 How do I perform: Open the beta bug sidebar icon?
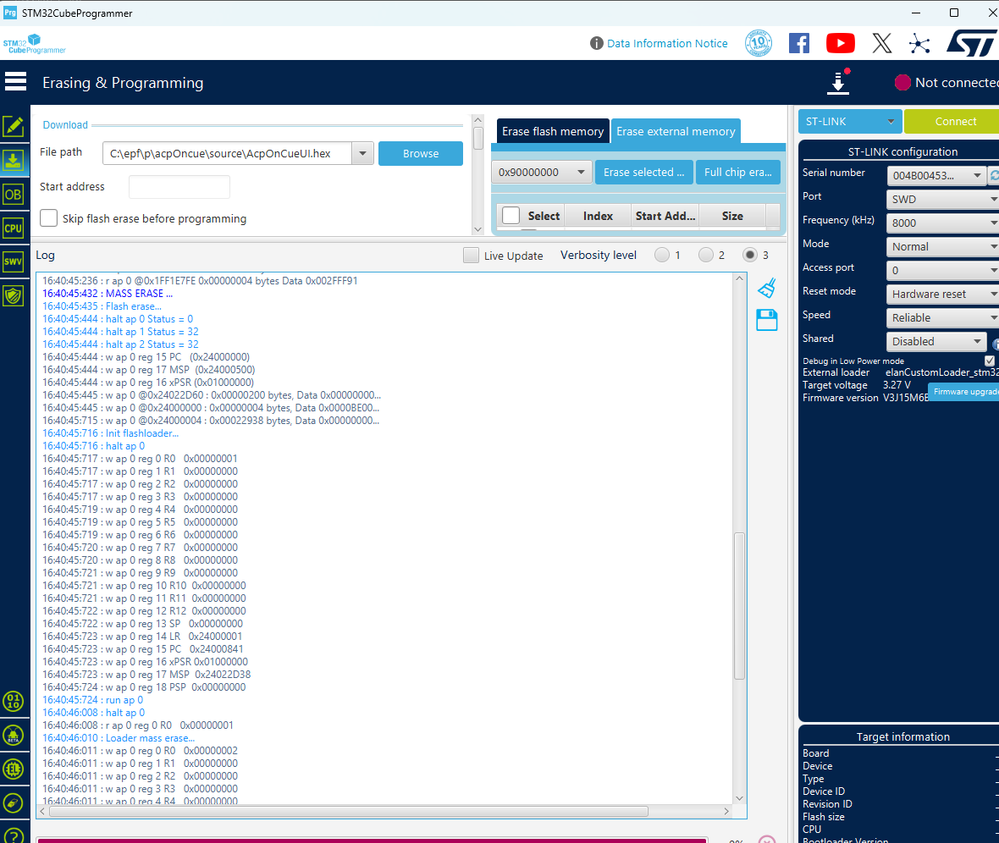point(13,735)
